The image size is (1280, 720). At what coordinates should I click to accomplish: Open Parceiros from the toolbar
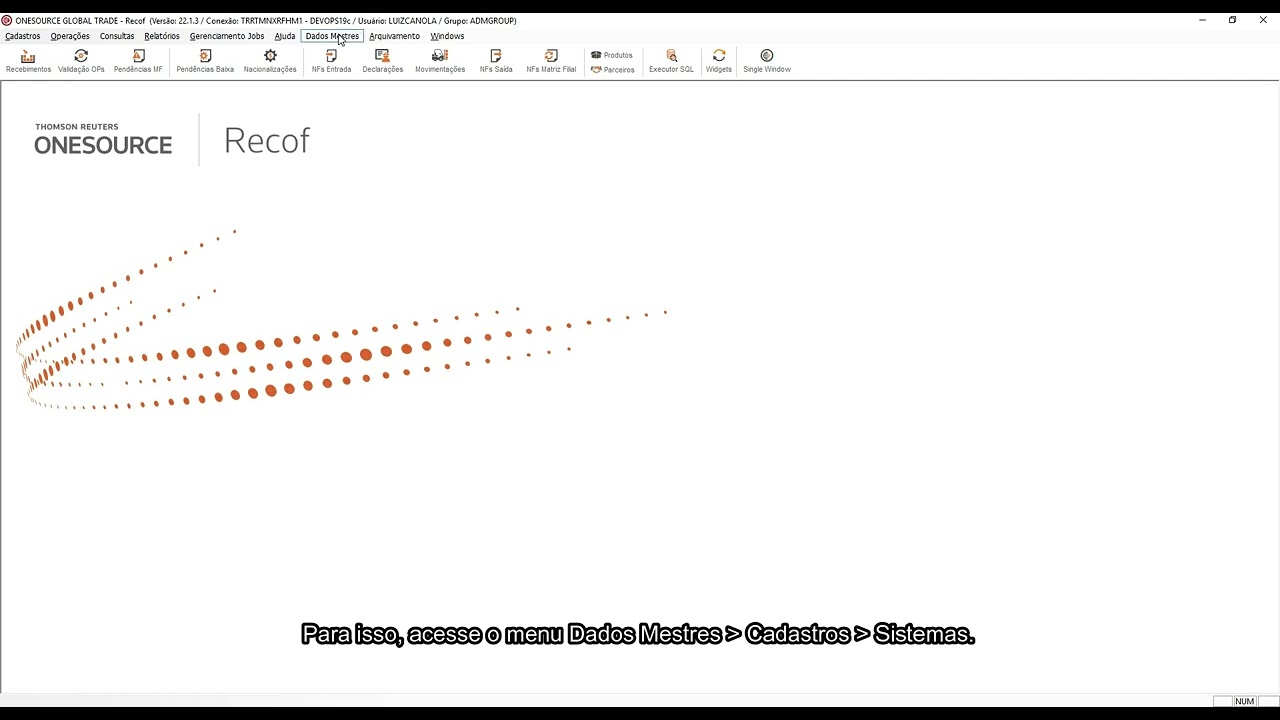click(x=612, y=70)
